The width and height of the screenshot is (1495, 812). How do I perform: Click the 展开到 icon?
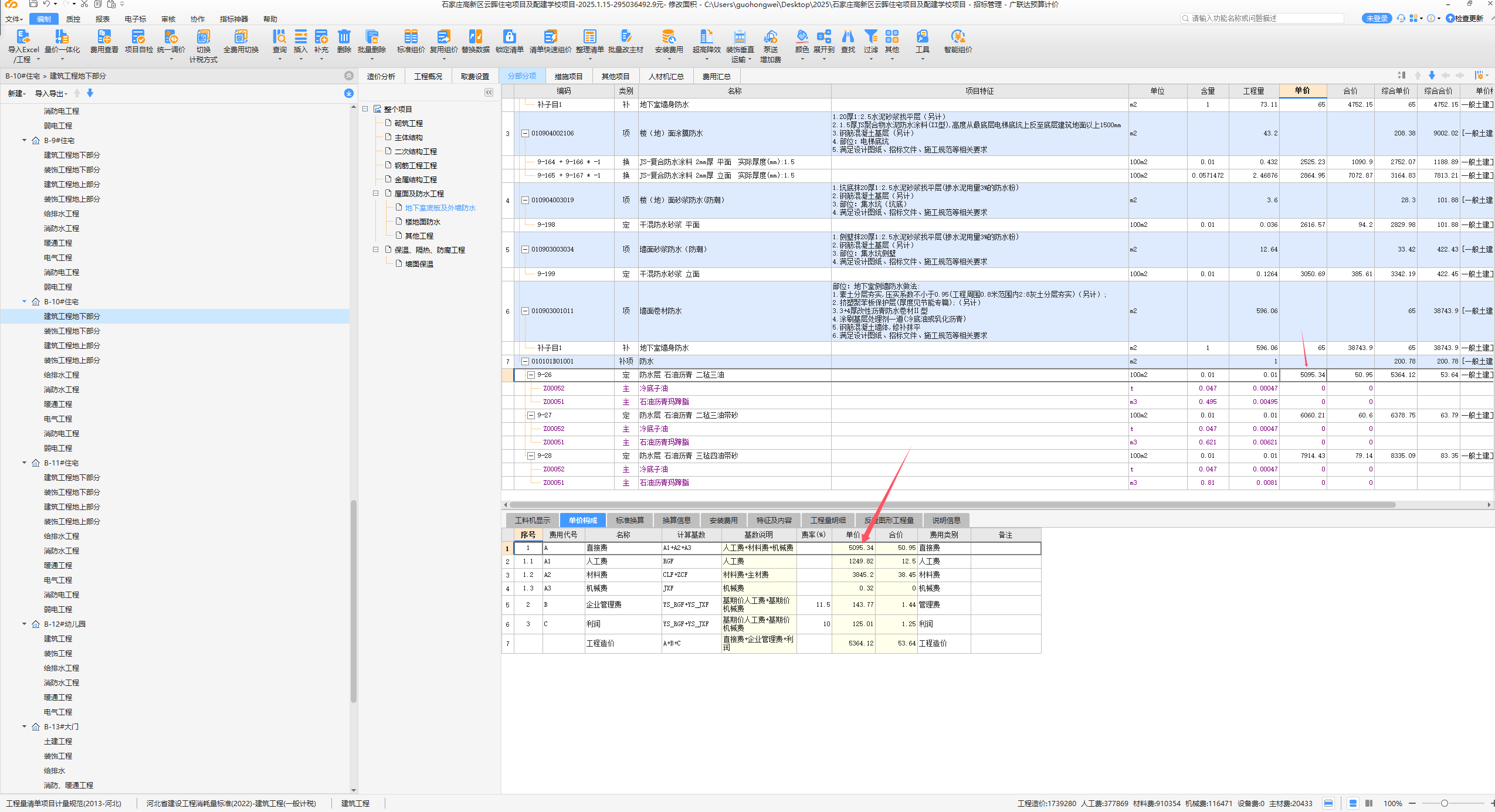[823, 37]
